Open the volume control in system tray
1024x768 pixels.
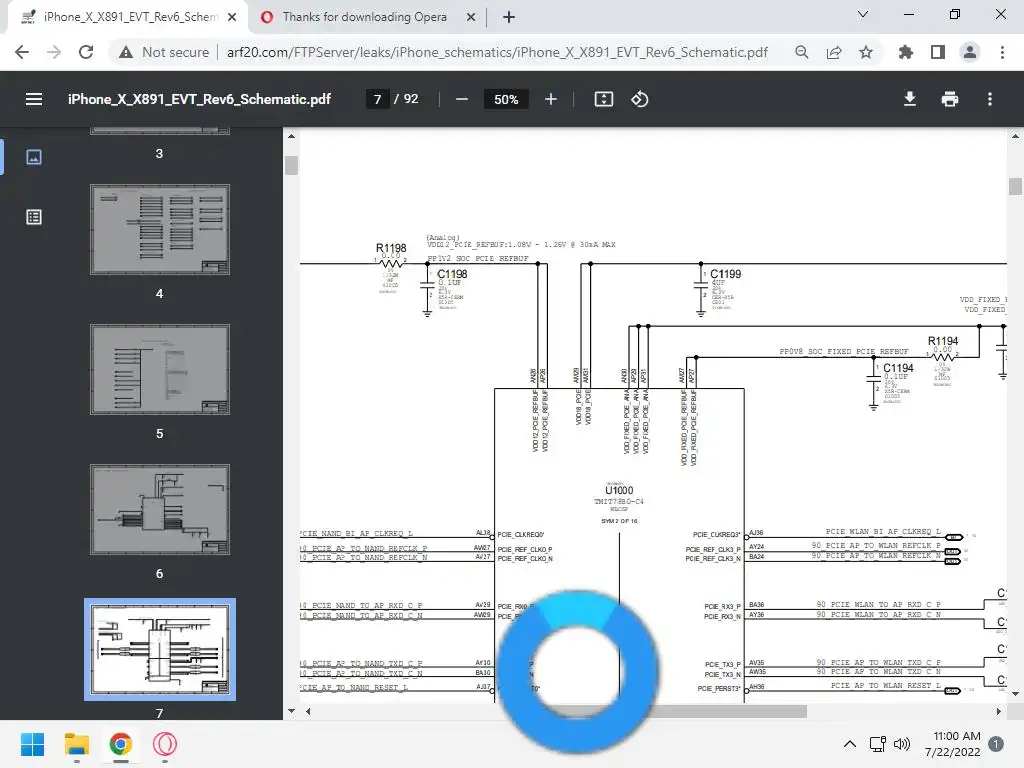click(902, 744)
